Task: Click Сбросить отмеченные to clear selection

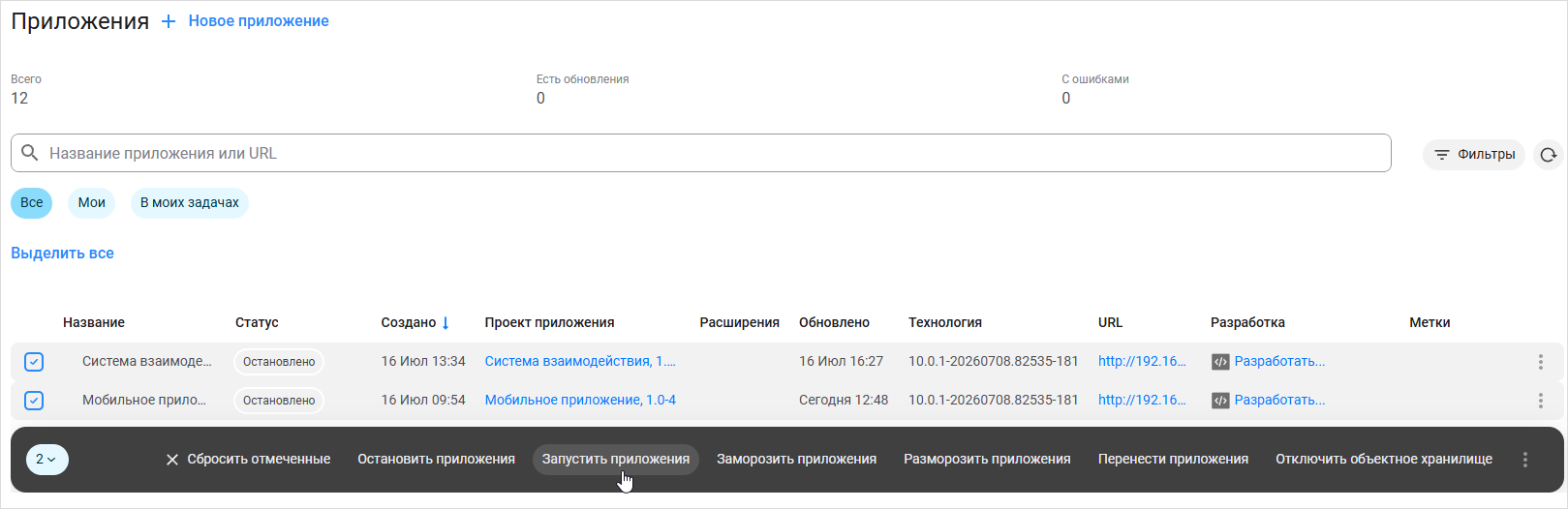Action: [259, 460]
